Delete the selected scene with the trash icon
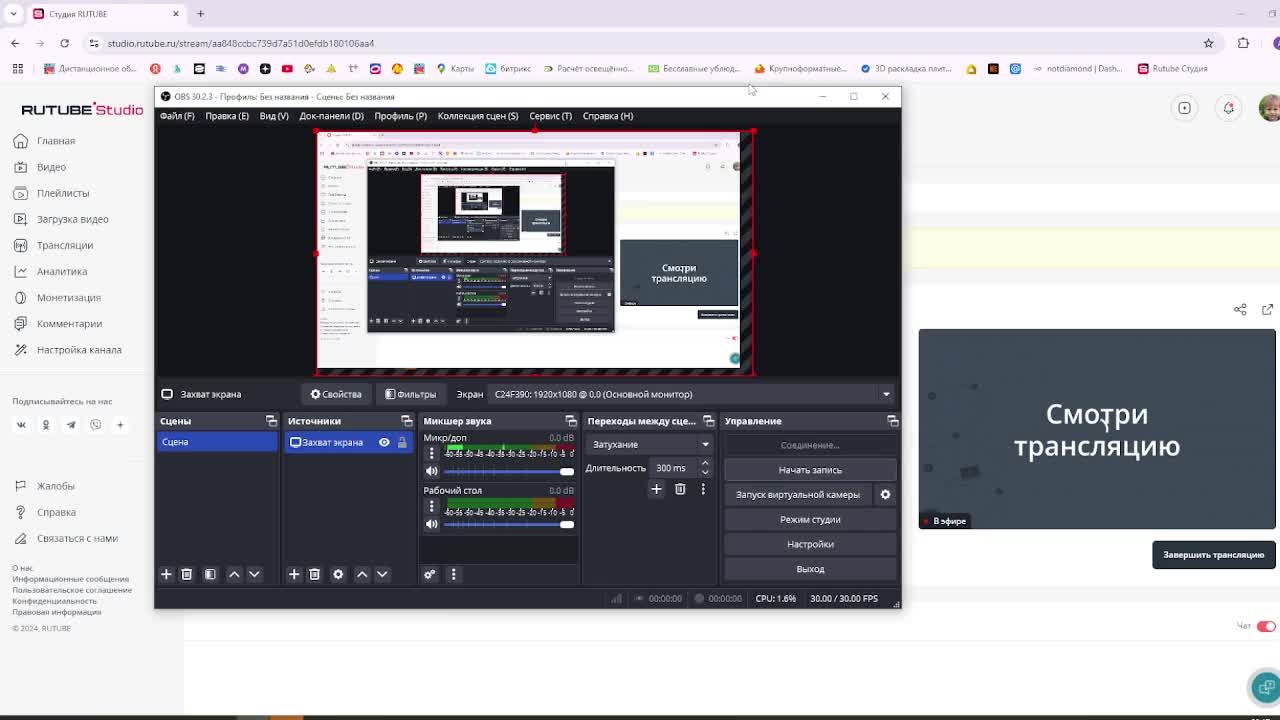 [186, 574]
